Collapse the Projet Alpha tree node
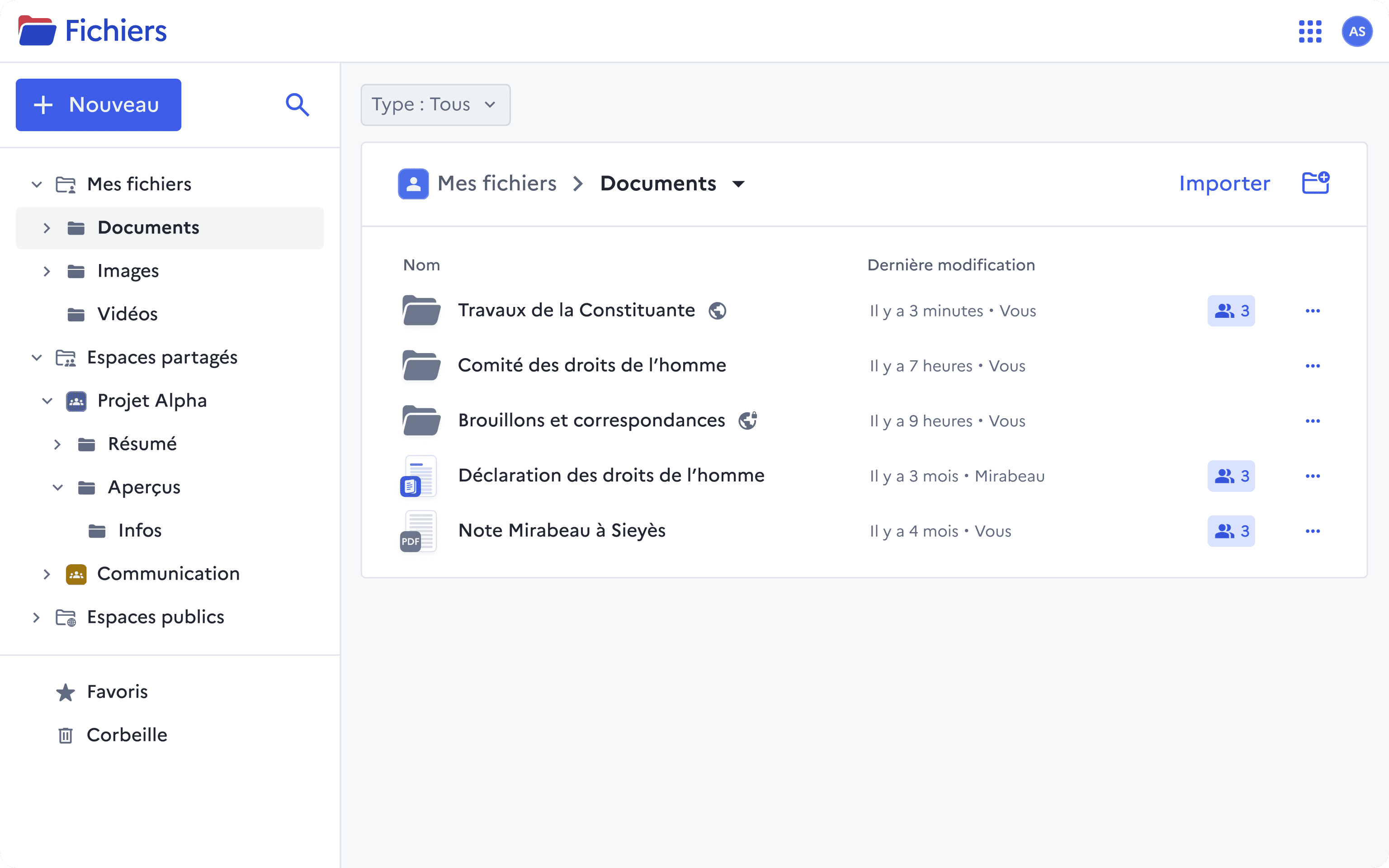Screen dimensions: 1389x868 (47, 401)
